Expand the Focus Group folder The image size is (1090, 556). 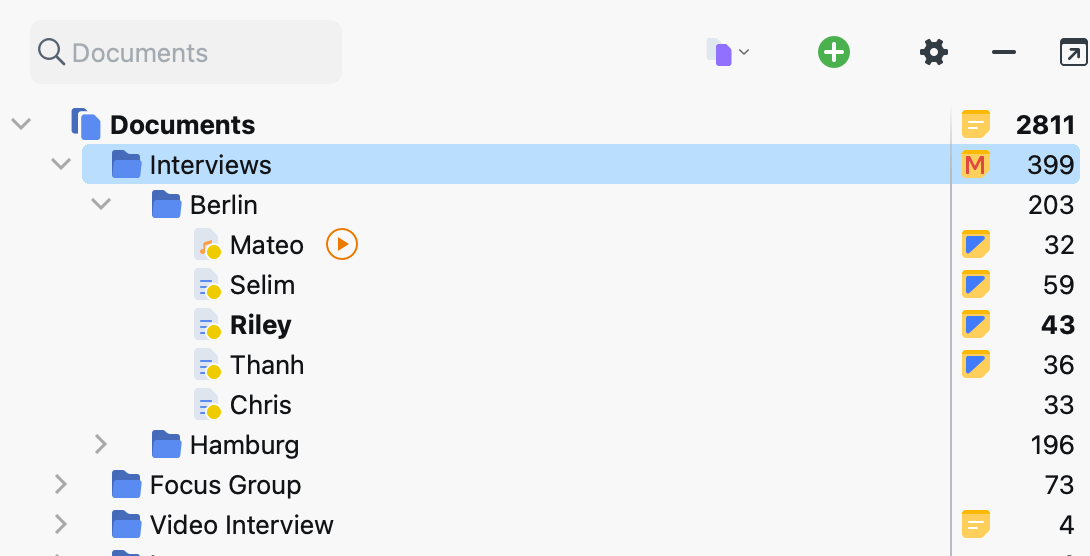[x=61, y=484]
